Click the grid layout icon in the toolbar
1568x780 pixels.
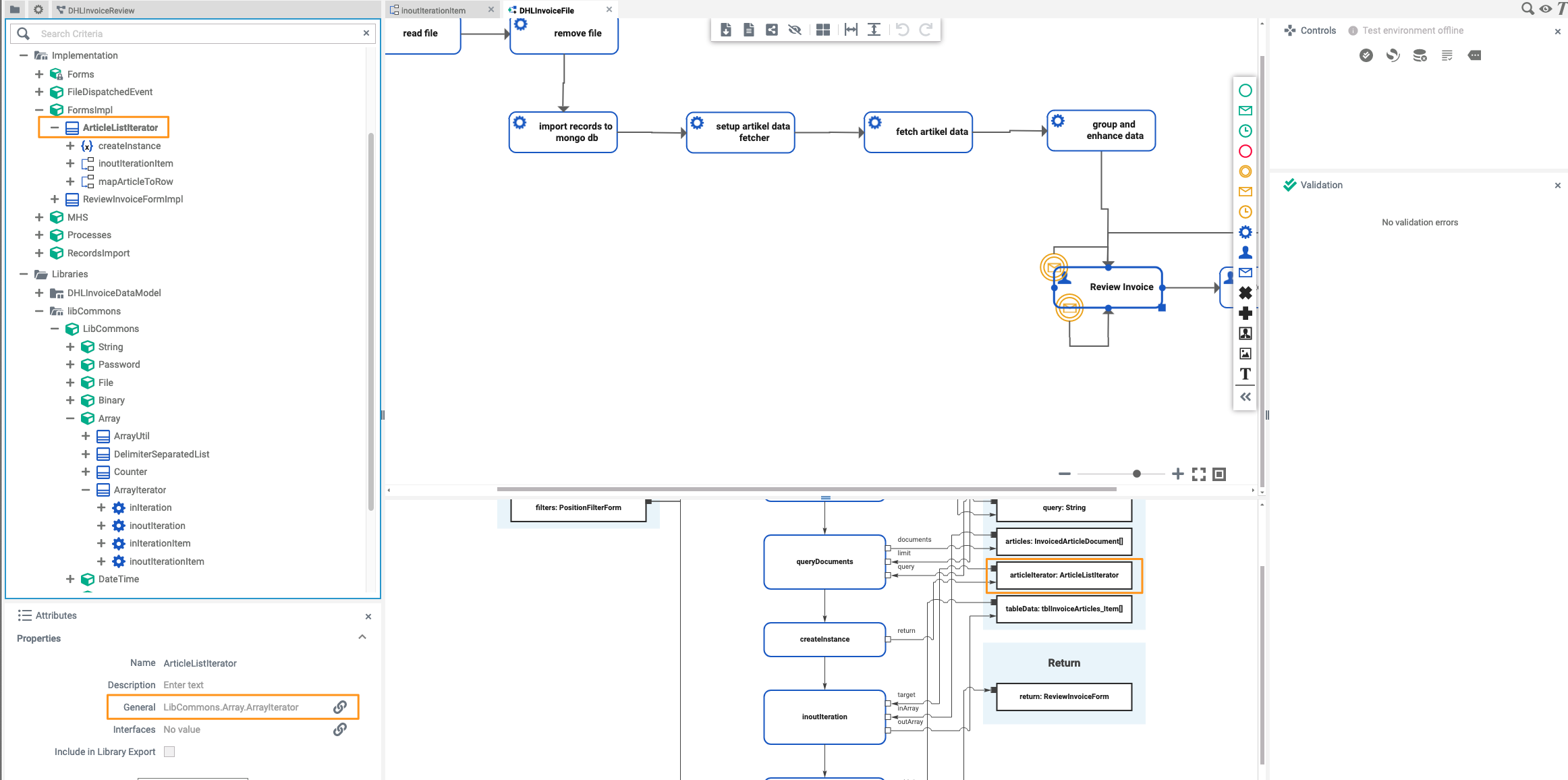pos(822,30)
